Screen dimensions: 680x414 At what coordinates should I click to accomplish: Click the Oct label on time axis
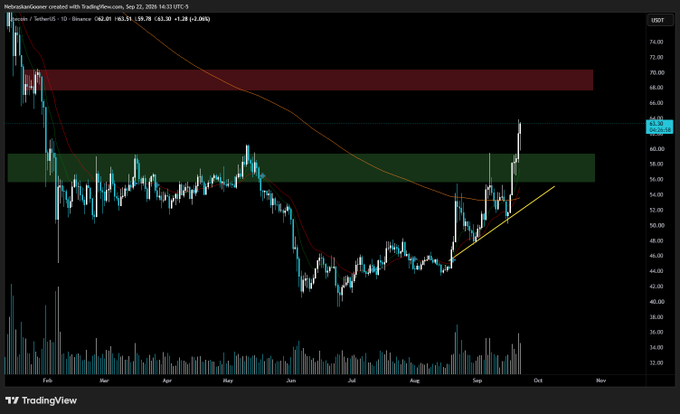538,381
